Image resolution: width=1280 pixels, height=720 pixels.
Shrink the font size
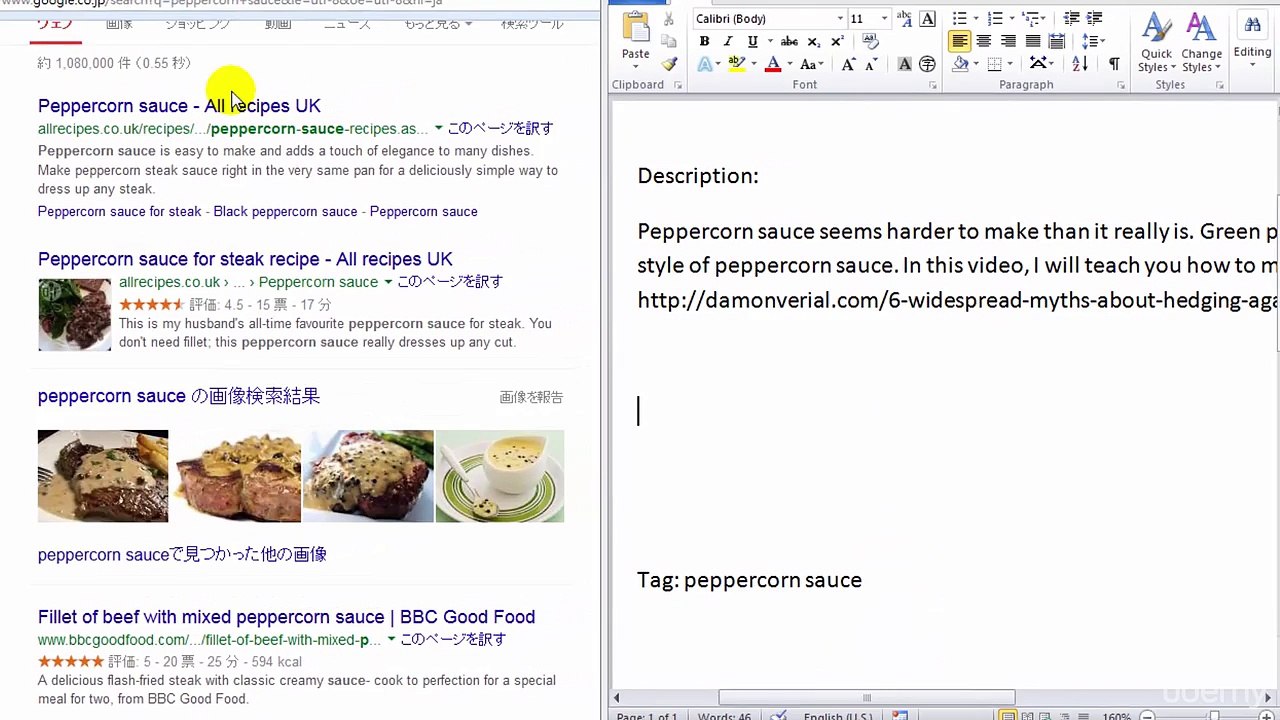pos(873,64)
